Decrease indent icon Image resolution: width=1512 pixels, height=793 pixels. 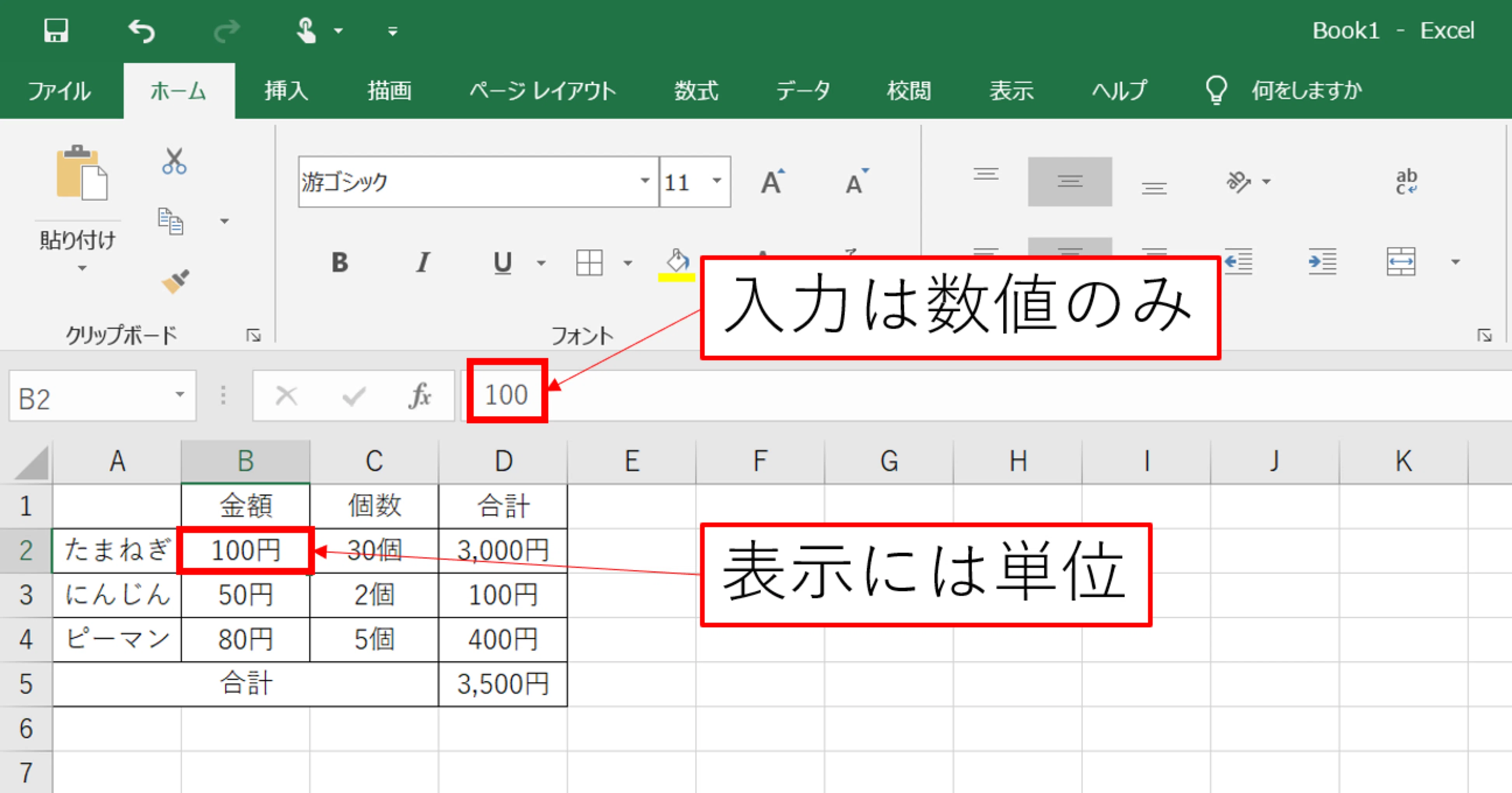[x=1239, y=261]
